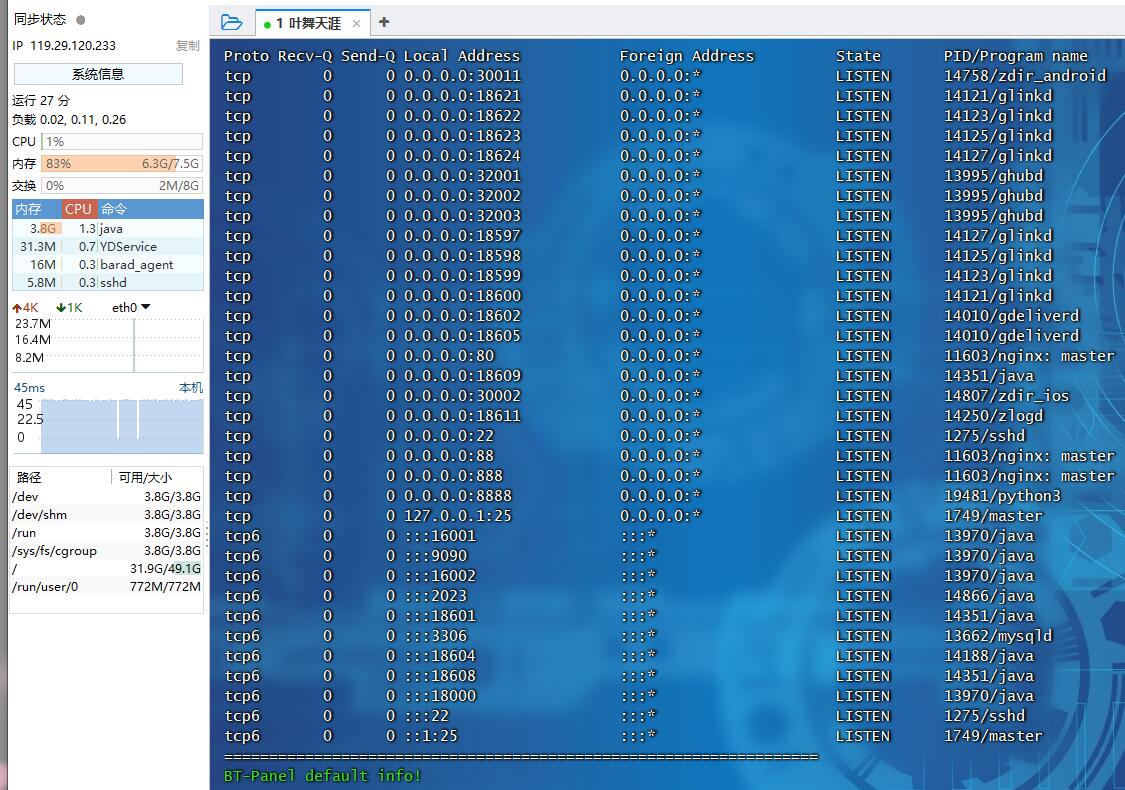Click the download speed indicator 1K

70,307
